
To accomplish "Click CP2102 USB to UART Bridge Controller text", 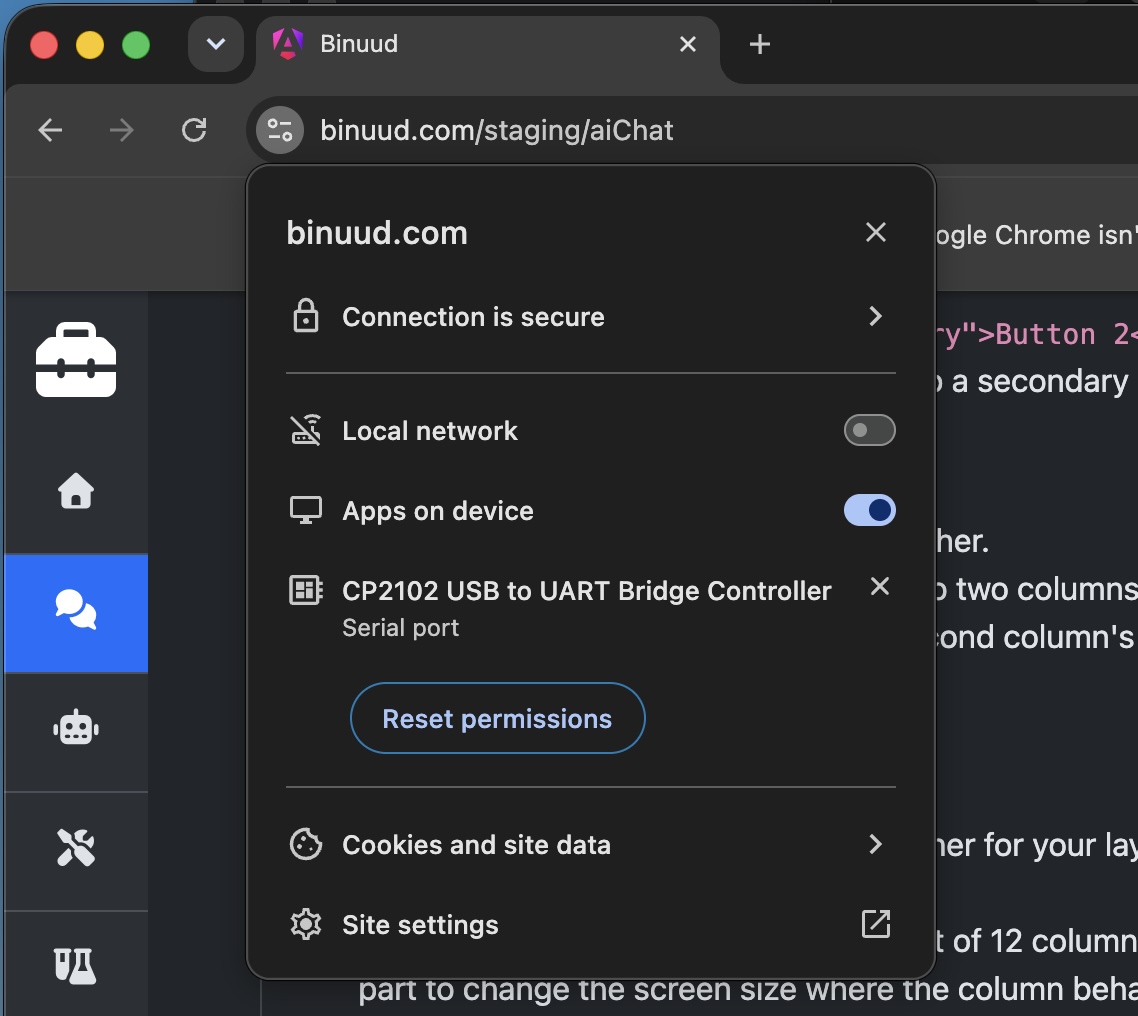I will coord(586,591).
